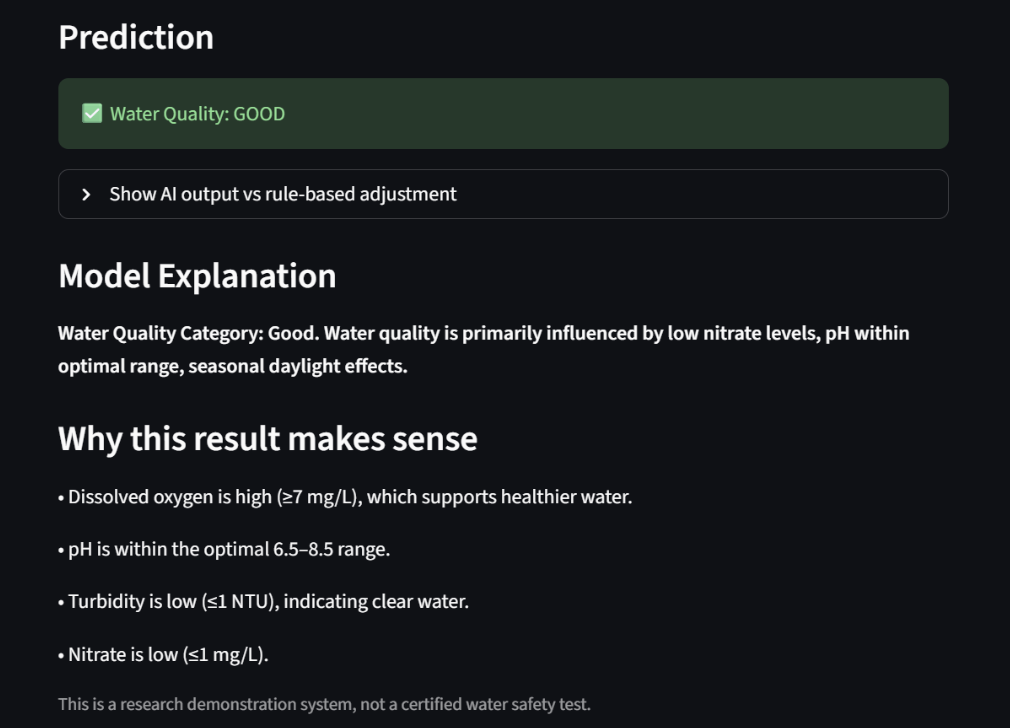Click the 'Prediction' heading
Image resolution: width=1010 pixels, height=728 pixels.
[136, 37]
